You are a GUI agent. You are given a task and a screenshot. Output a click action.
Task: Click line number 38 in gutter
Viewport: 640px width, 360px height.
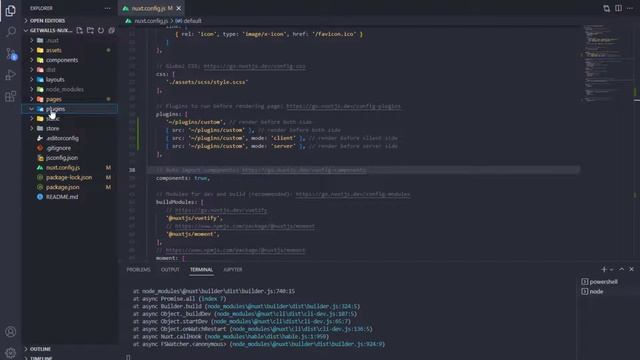132,170
